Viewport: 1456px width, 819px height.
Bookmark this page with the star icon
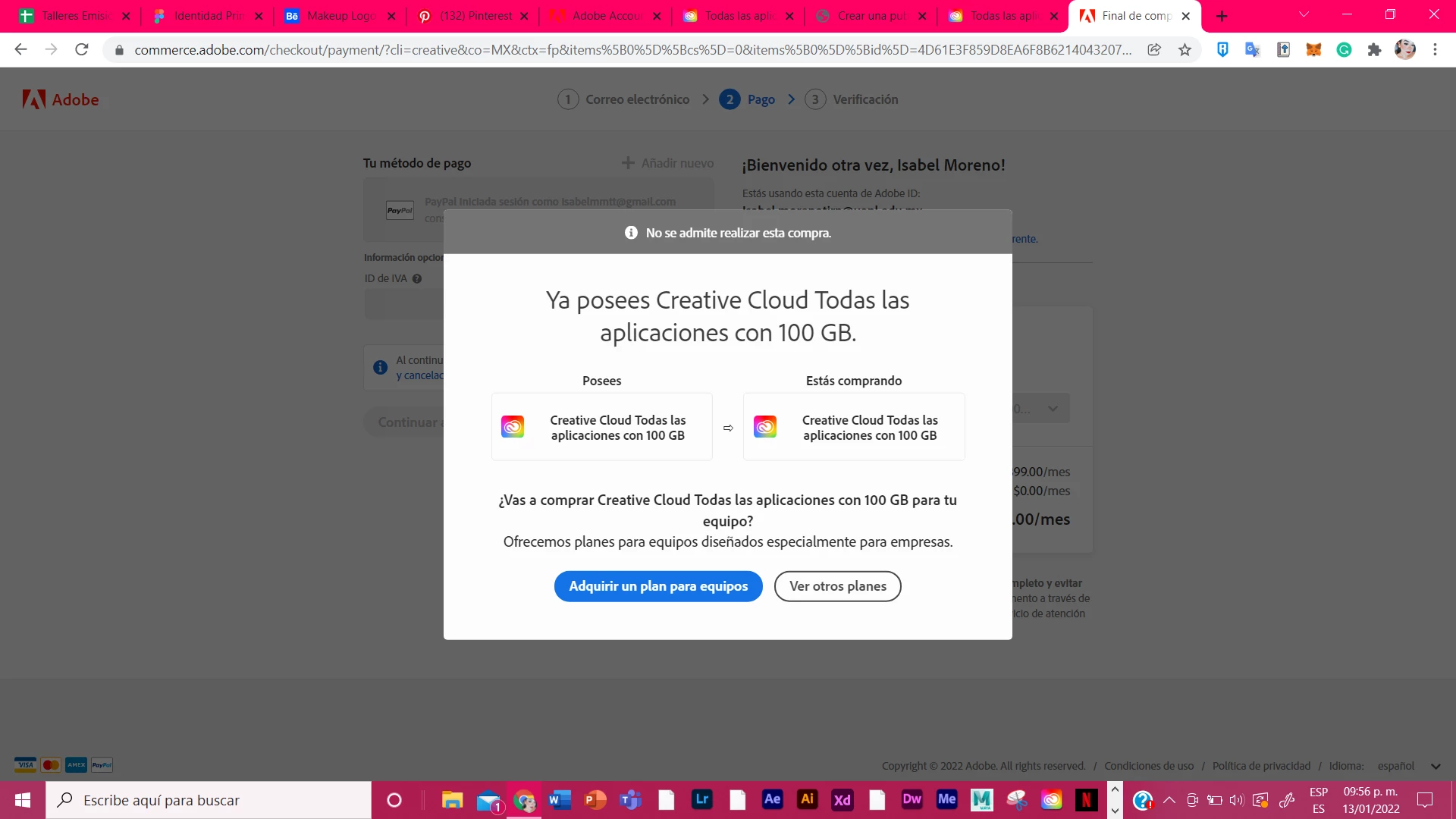tap(1185, 49)
